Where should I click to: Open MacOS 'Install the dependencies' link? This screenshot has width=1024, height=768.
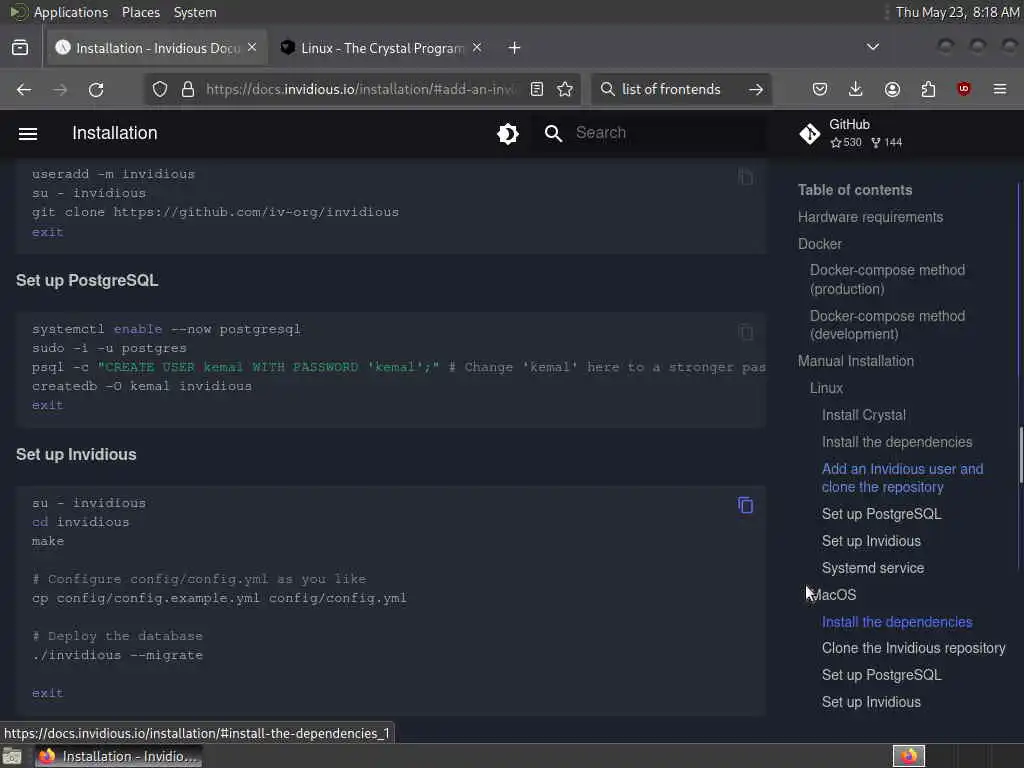click(897, 622)
